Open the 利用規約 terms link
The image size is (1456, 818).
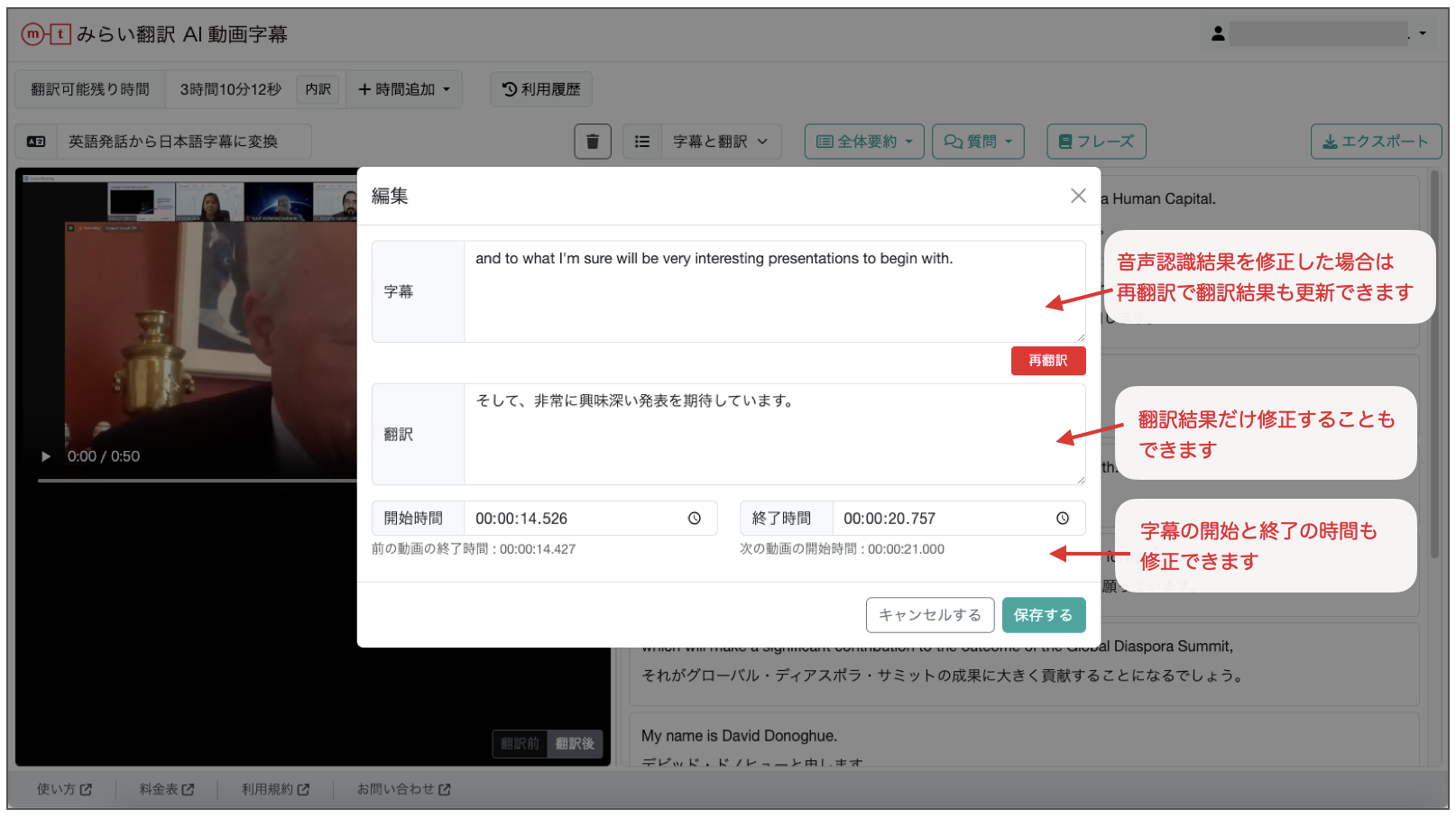point(275,789)
